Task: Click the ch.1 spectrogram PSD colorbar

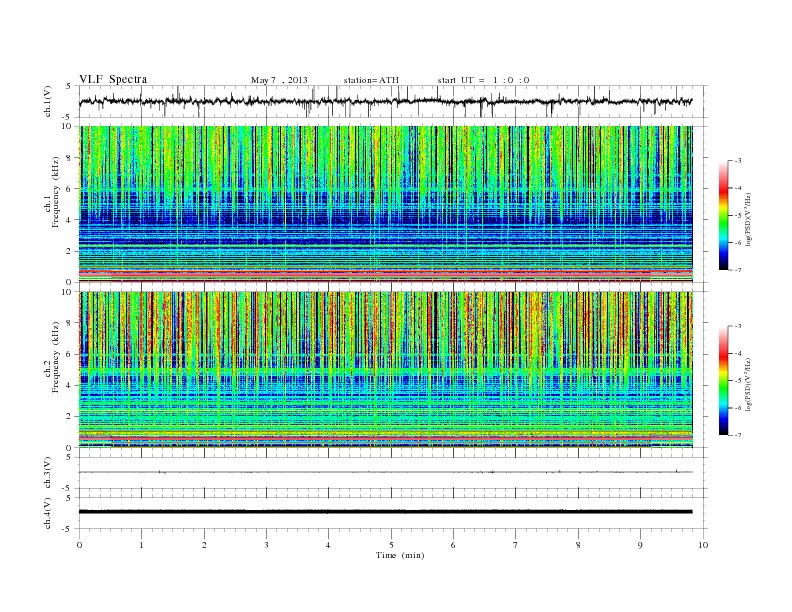Action: [723, 216]
